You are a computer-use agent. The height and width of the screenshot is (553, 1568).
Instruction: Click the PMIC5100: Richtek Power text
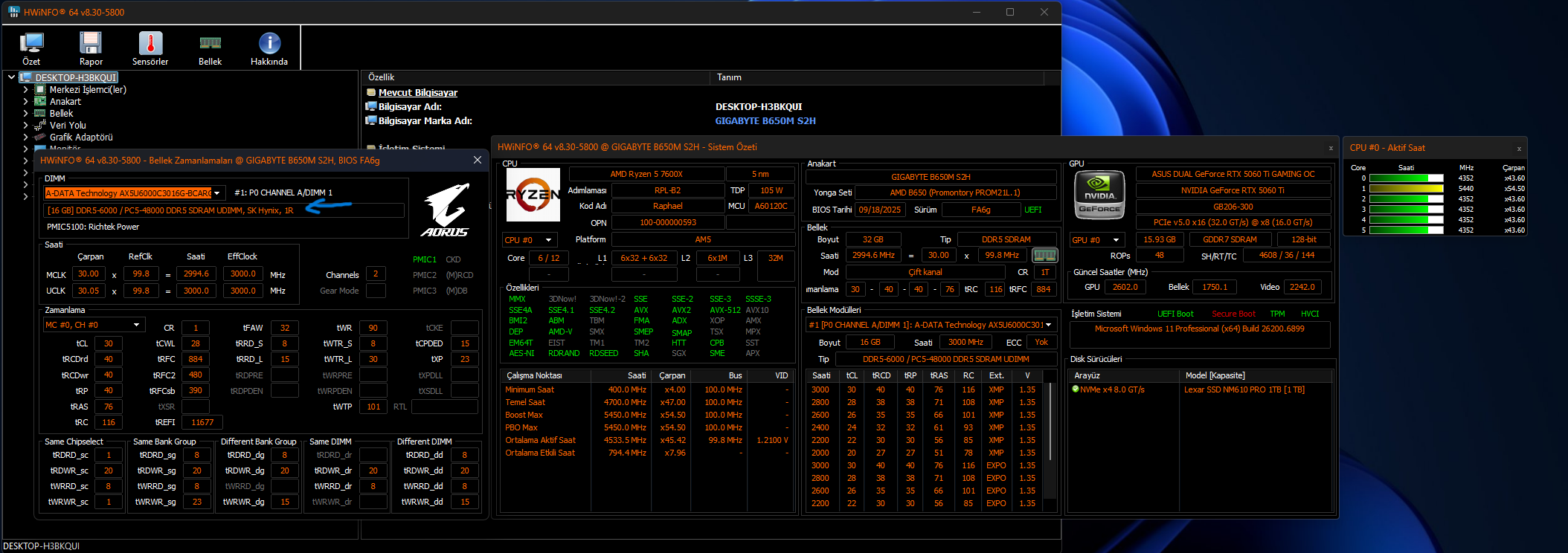[93, 227]
